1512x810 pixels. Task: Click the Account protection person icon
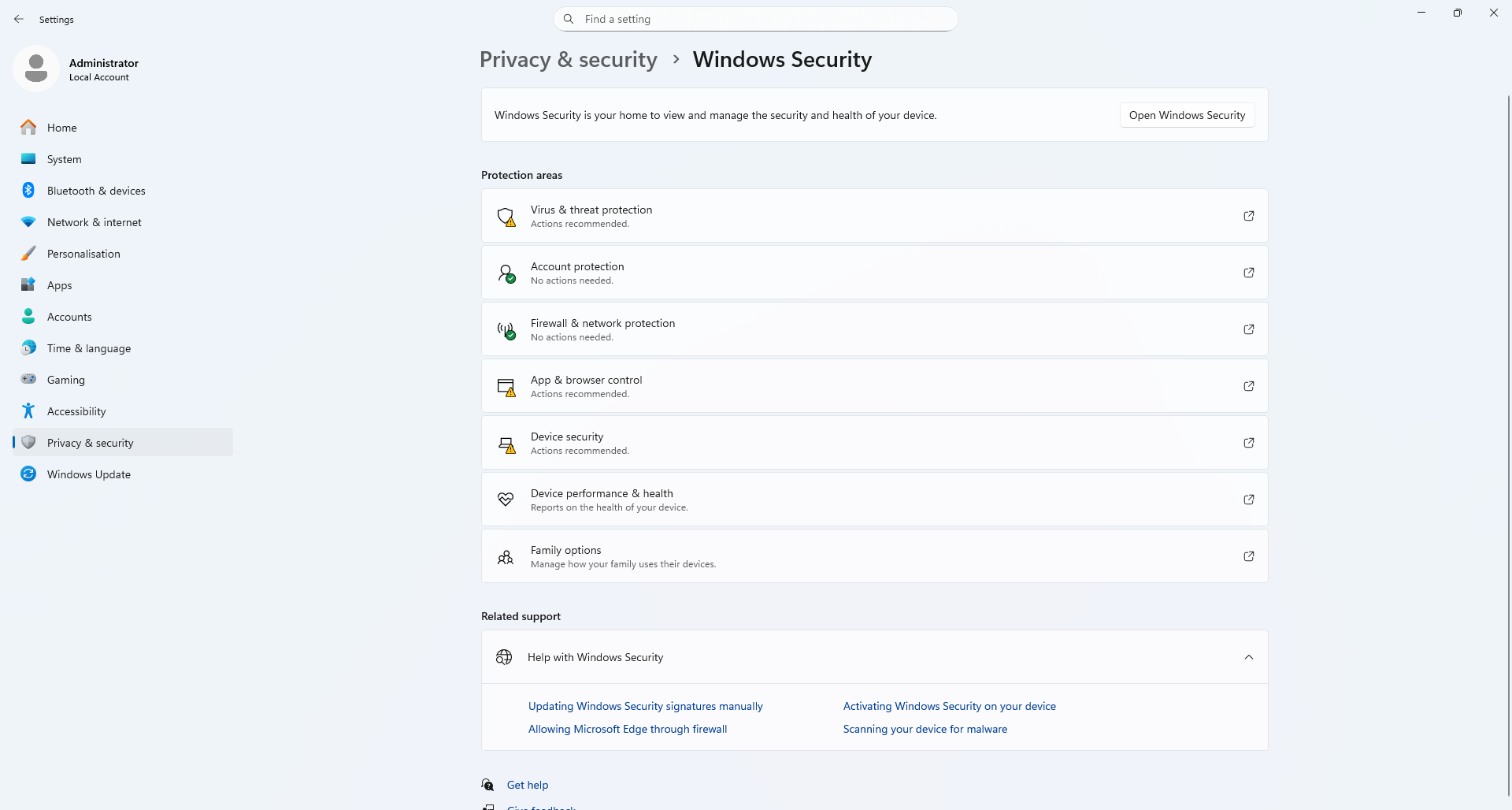pos(506,273)
